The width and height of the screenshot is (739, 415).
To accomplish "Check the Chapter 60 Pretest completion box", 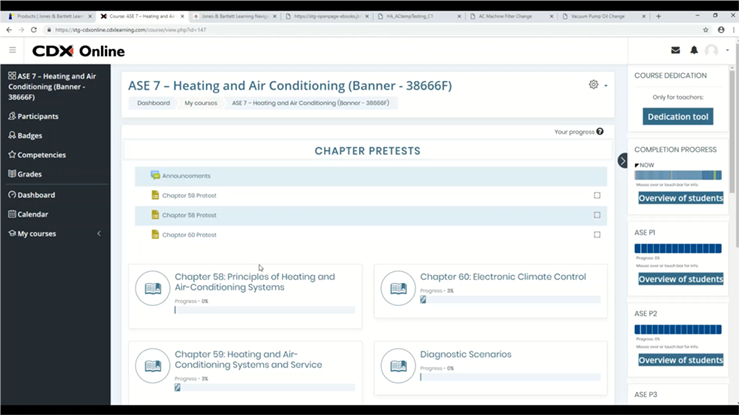I will pyautogui.click(x=597, y=234).
